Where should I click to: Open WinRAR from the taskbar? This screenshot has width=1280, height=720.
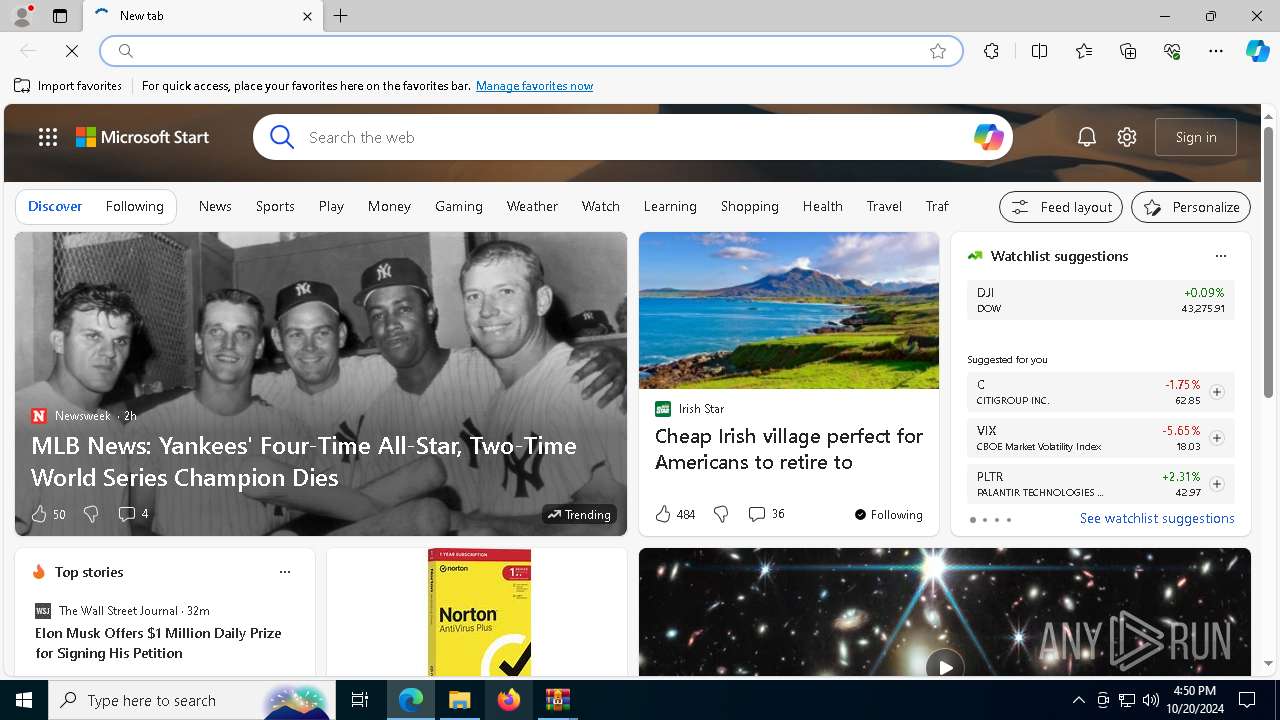[557, 700]
